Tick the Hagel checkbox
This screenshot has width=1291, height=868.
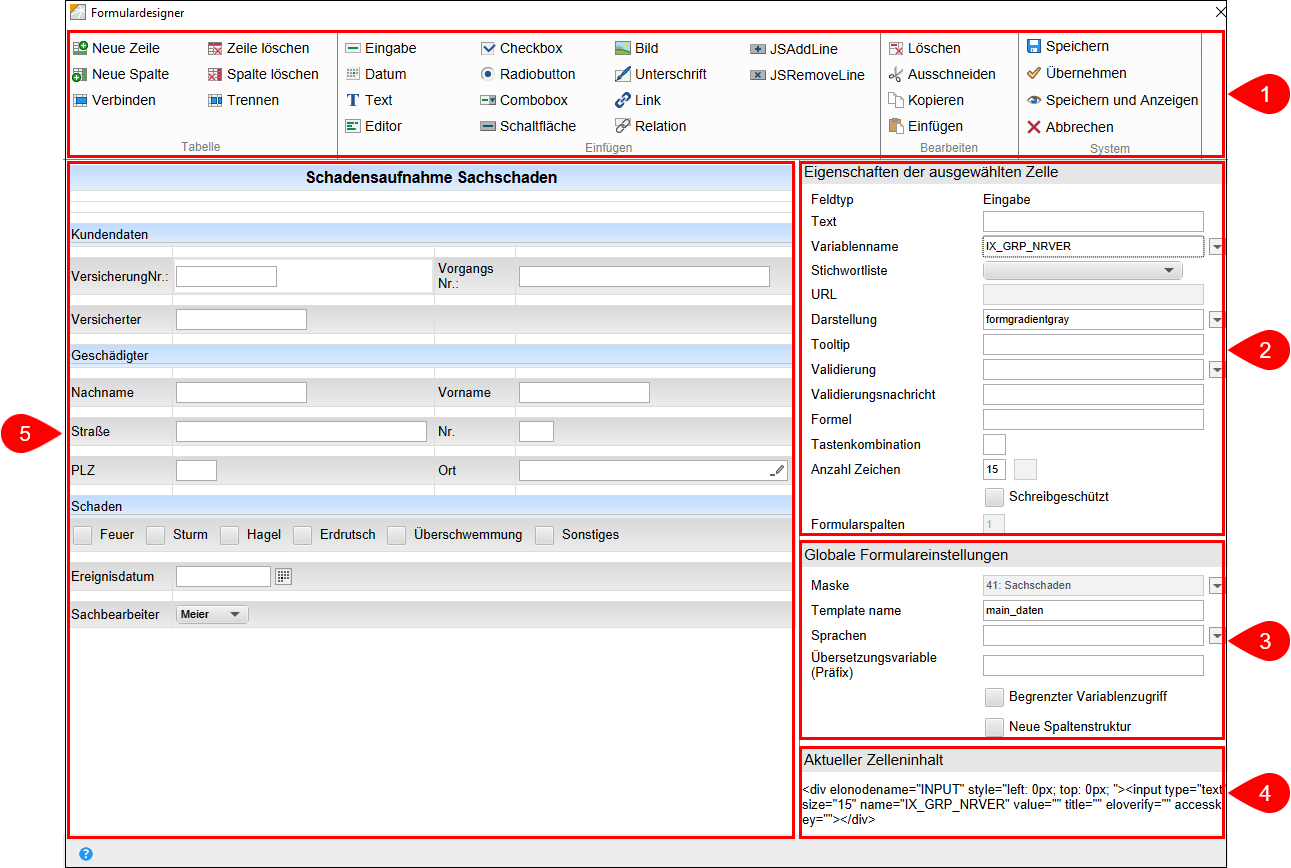pyautogui.click(x=230, y=535)
